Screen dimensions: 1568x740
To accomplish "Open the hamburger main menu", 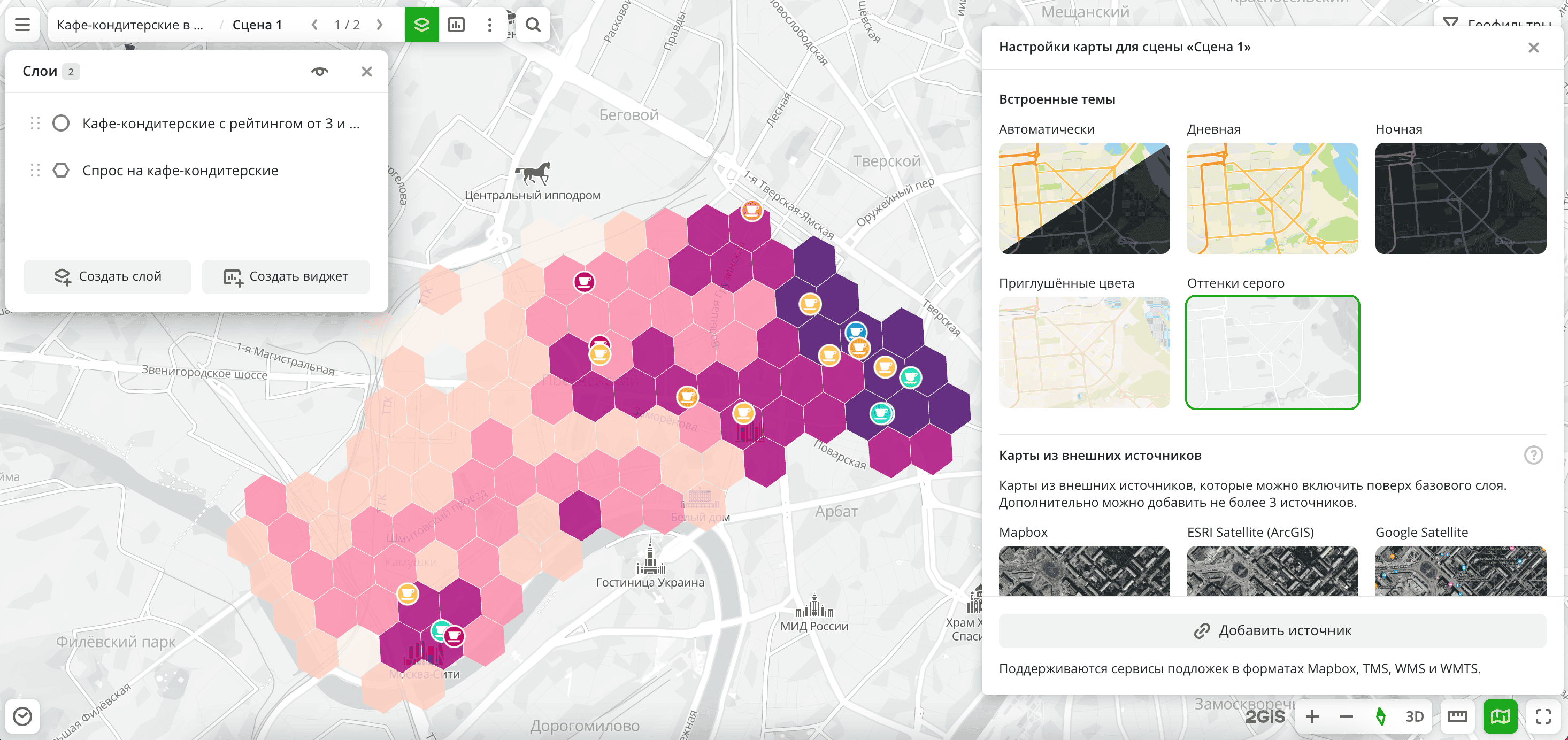I will [x=22, y=25].
